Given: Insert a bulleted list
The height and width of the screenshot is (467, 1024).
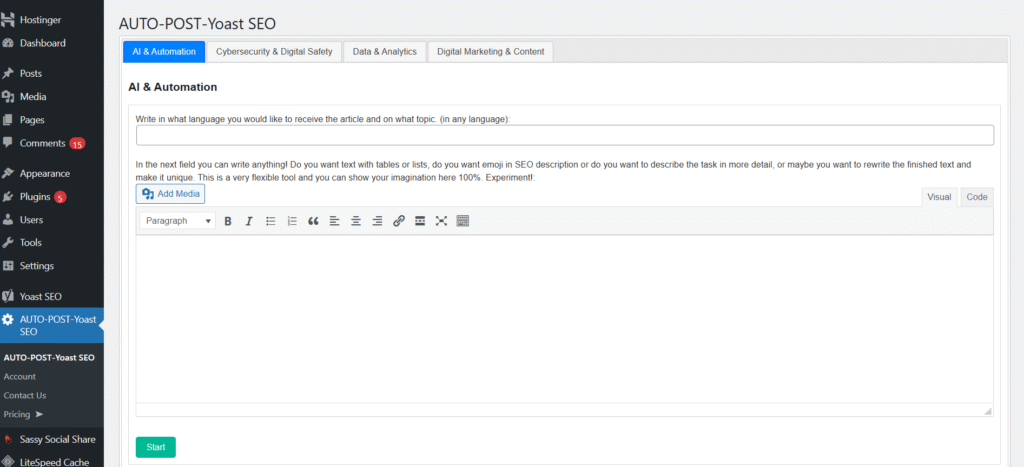Looking at the screenshot, I should point(270,221).
